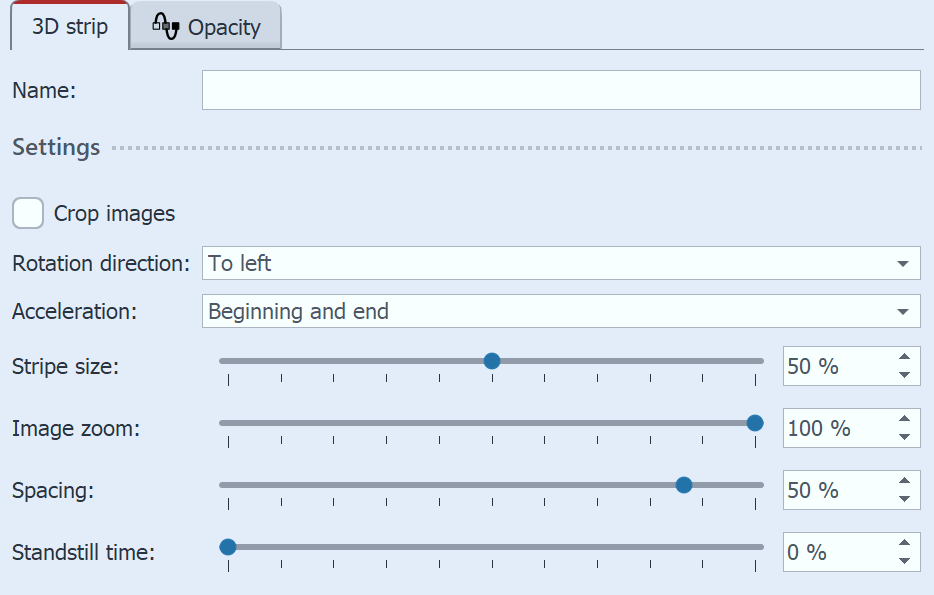The width and height of the screenshot is (934, 595).
Task: Click the lock icon on the Opacity tab
Action: tap(168, 26)
